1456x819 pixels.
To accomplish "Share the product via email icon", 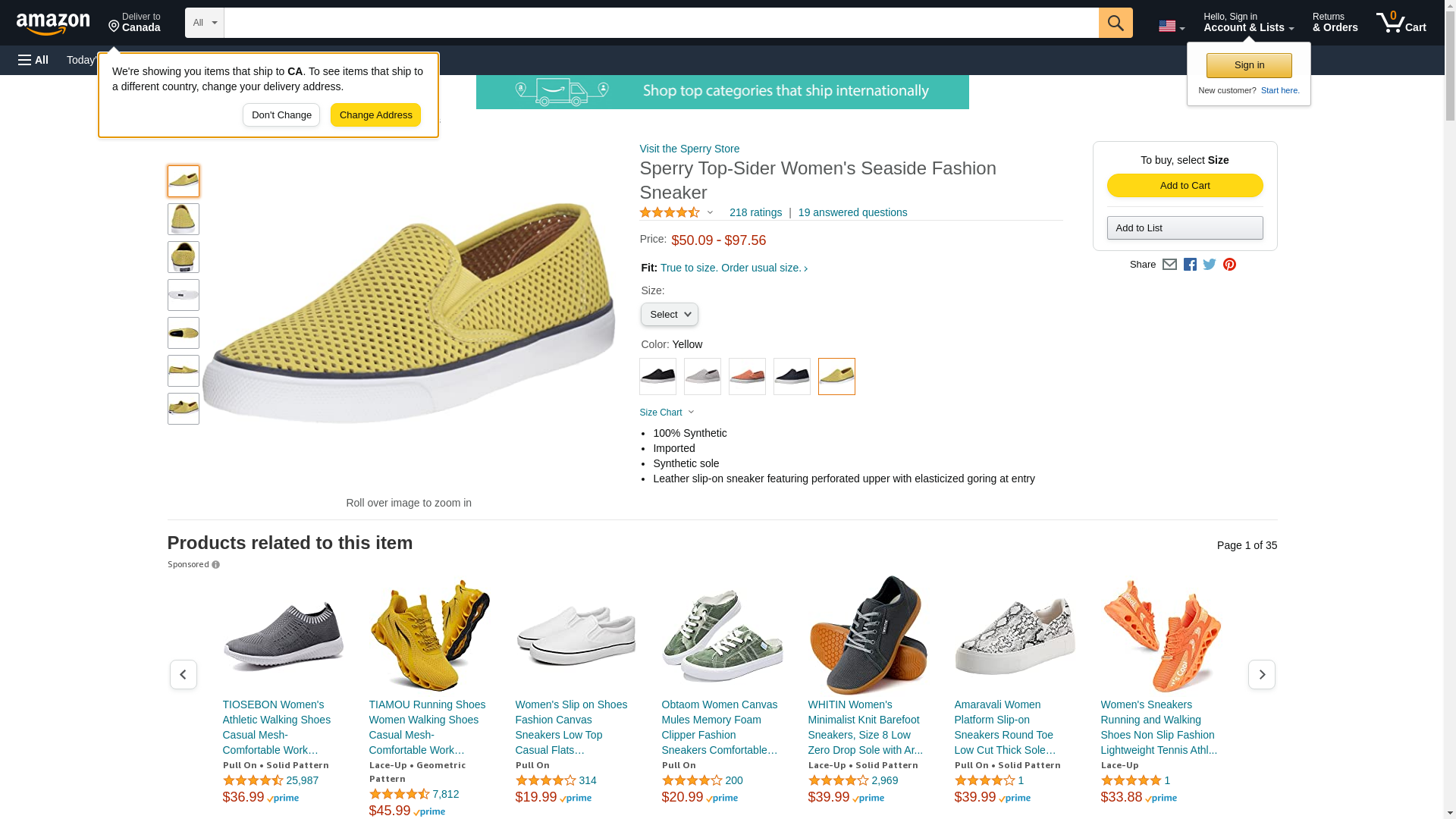I will (x=1169, y=265).
